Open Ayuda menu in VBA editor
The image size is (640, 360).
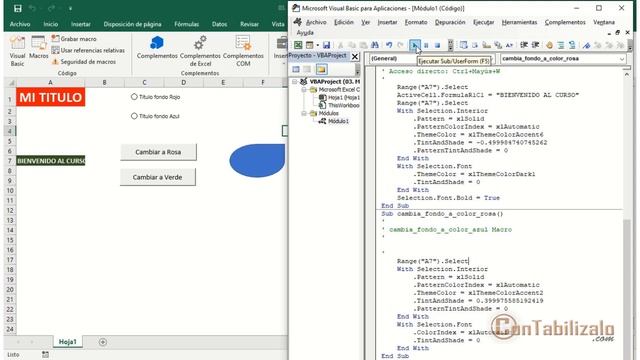click(x=305, y=33)
